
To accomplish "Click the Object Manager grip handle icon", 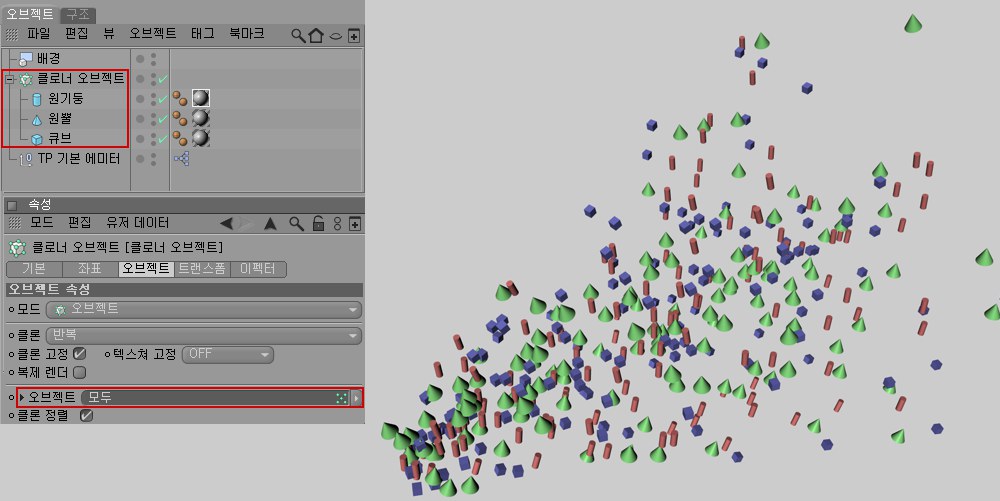I will (11, 34).
